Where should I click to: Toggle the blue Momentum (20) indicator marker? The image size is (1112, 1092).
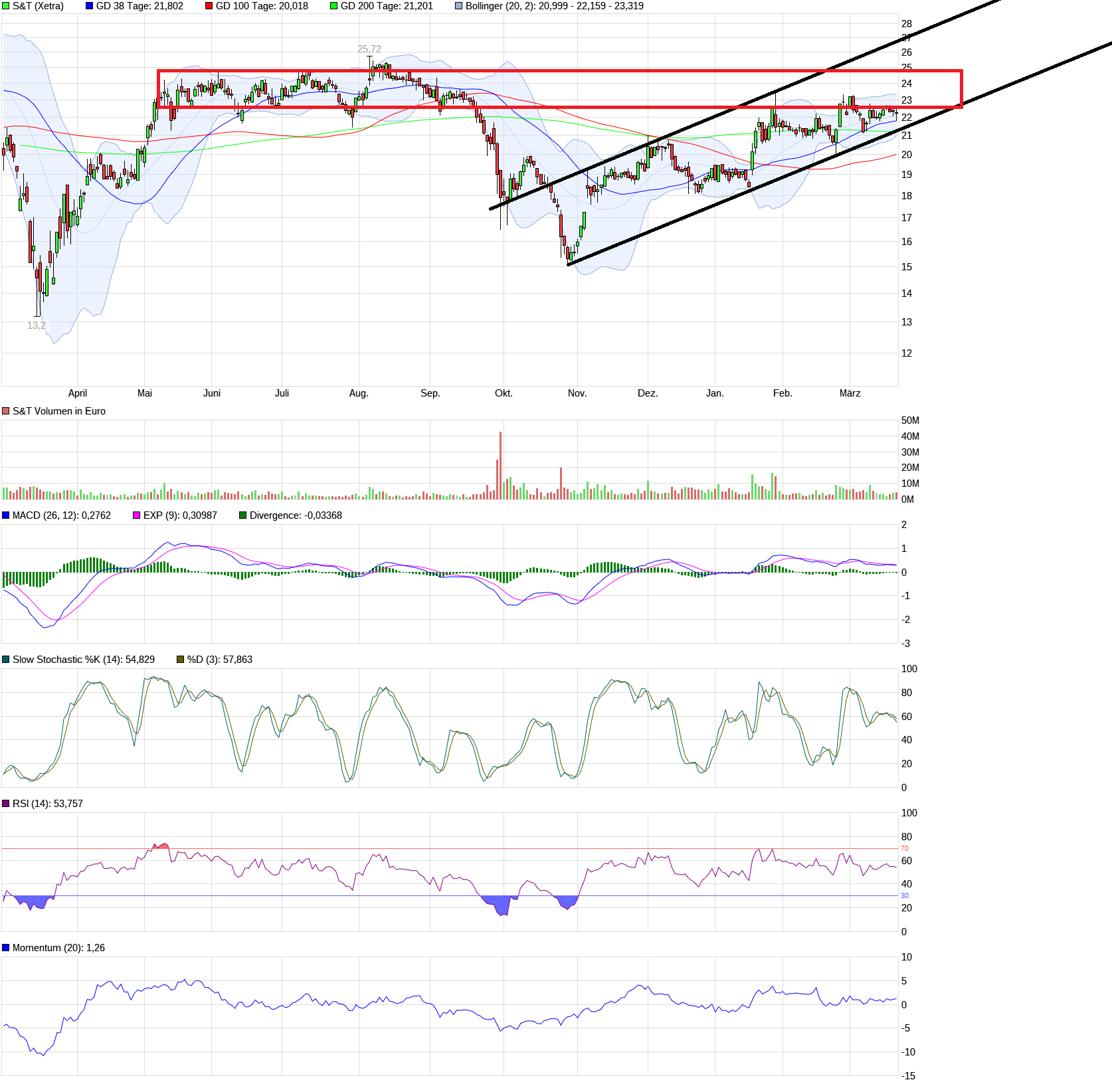(x=6, y=948)
